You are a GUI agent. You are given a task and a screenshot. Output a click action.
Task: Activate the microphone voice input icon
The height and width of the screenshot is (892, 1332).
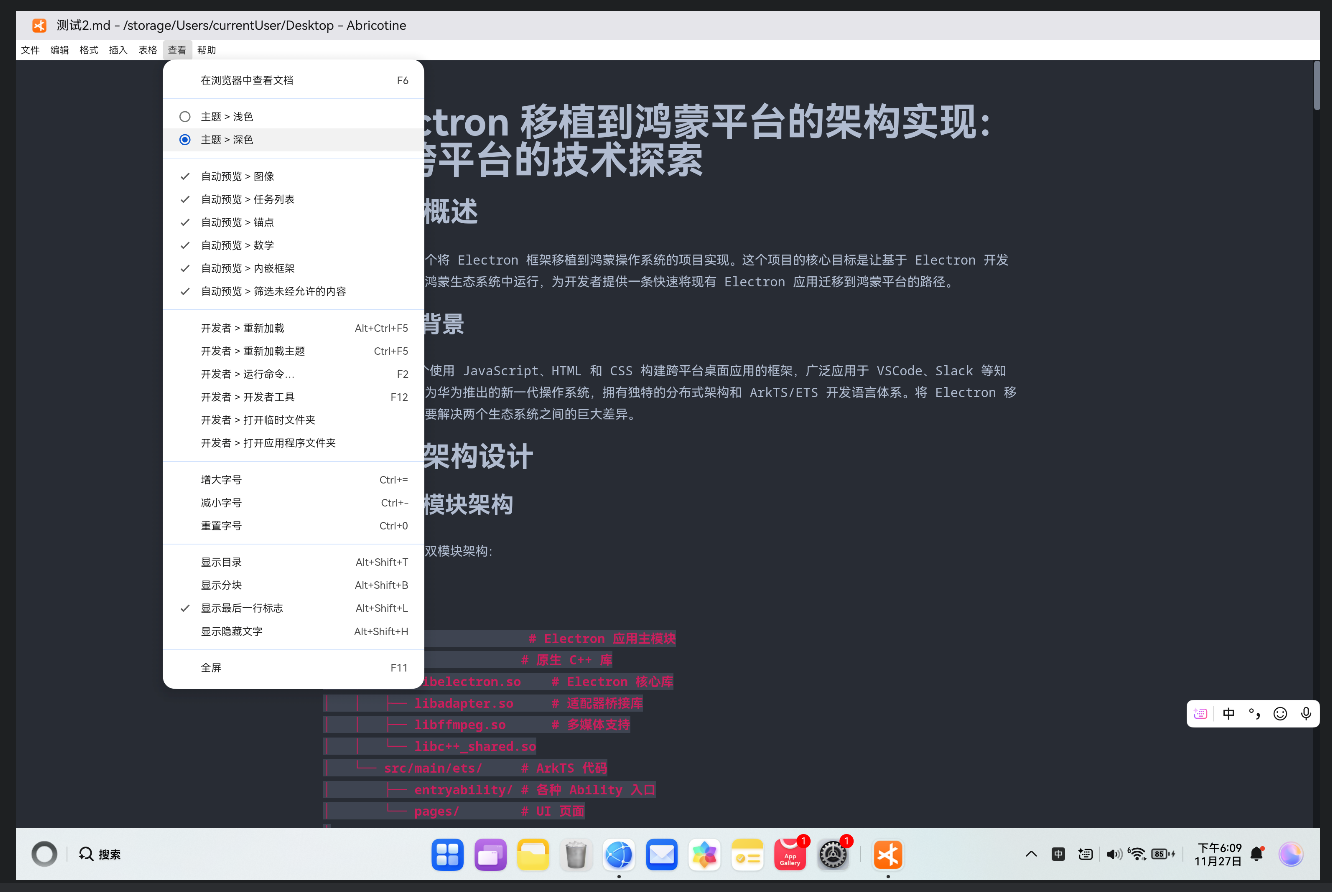[1306, 713]
